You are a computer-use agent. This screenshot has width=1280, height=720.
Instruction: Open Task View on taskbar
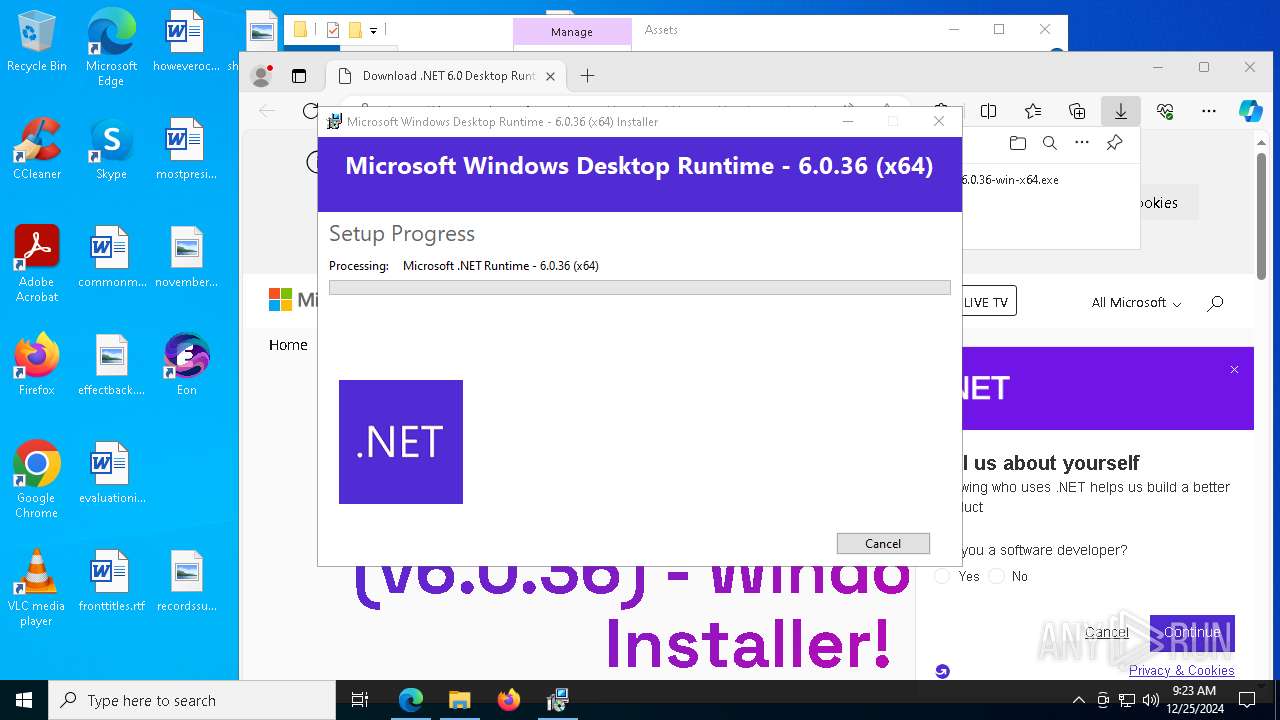(x=360, y=700)
